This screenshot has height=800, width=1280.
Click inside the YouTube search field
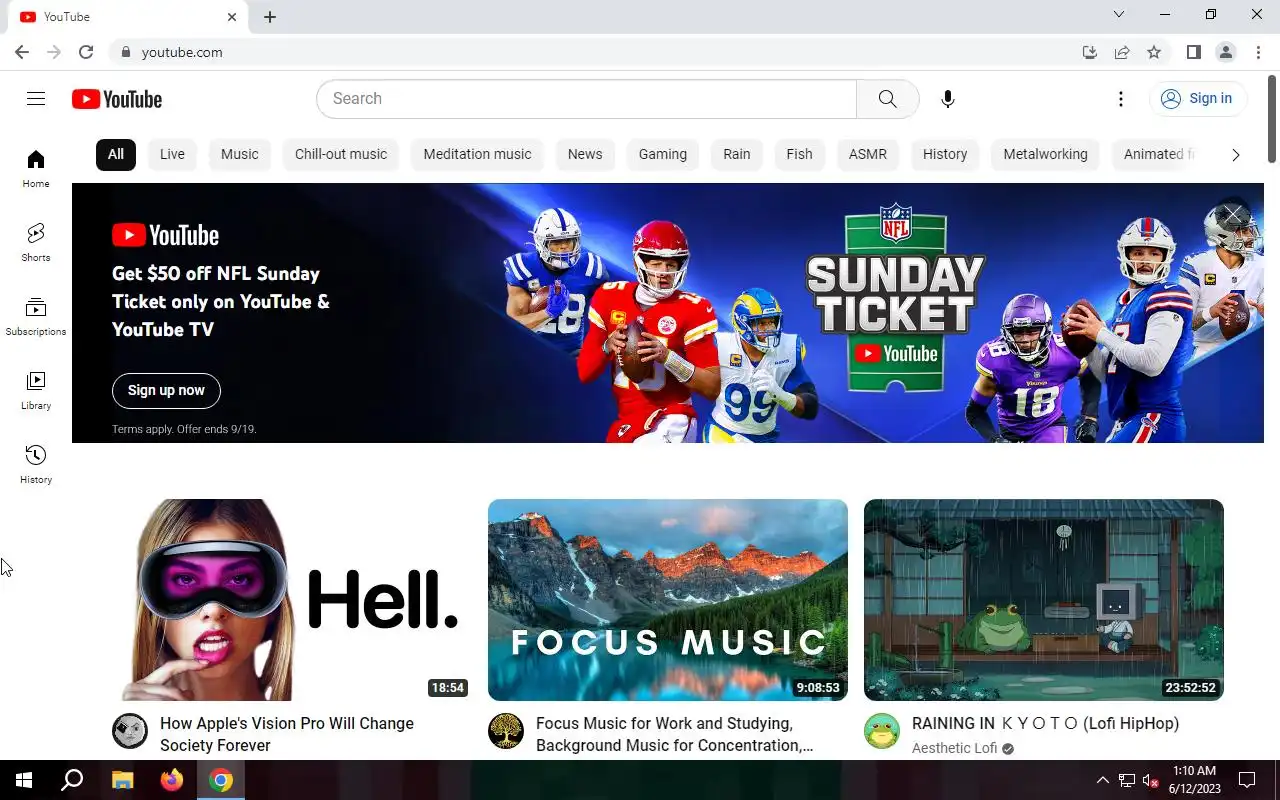point(587,99)
